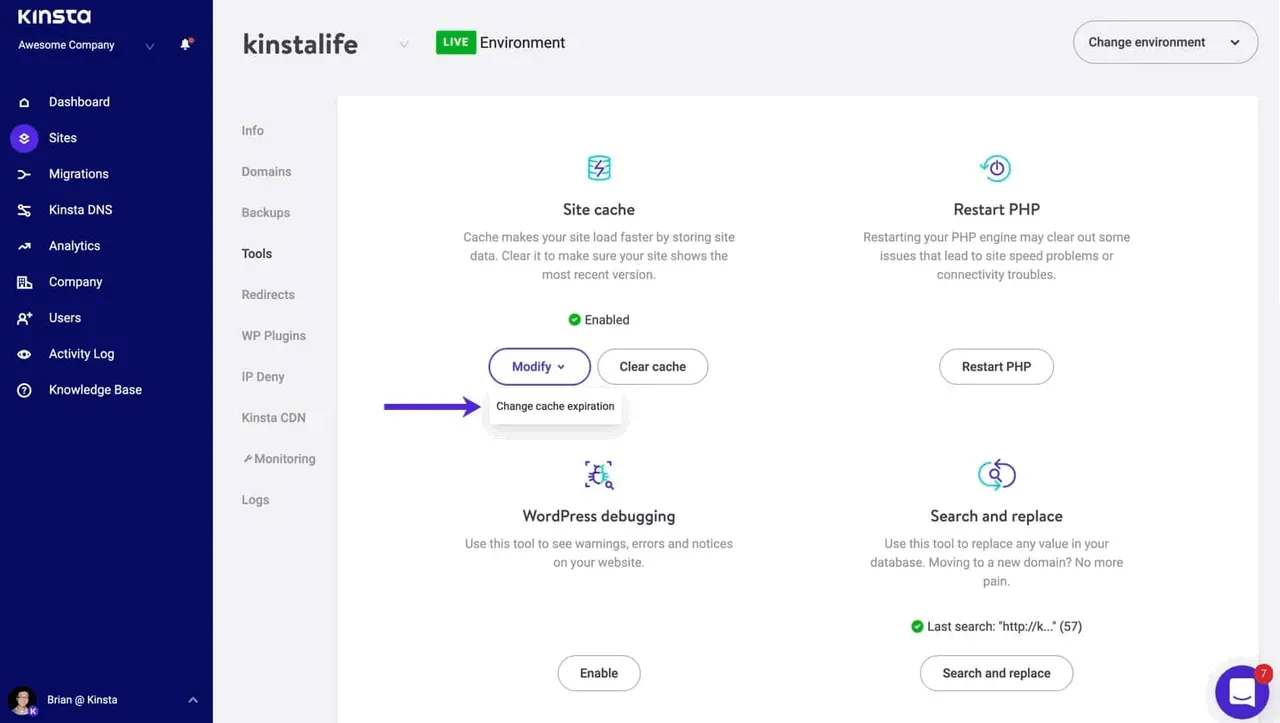The height and width of the screenshot is (723, 1280).
Task: Click the Monitoring wrench icon
Action: (x=247, y=459)
